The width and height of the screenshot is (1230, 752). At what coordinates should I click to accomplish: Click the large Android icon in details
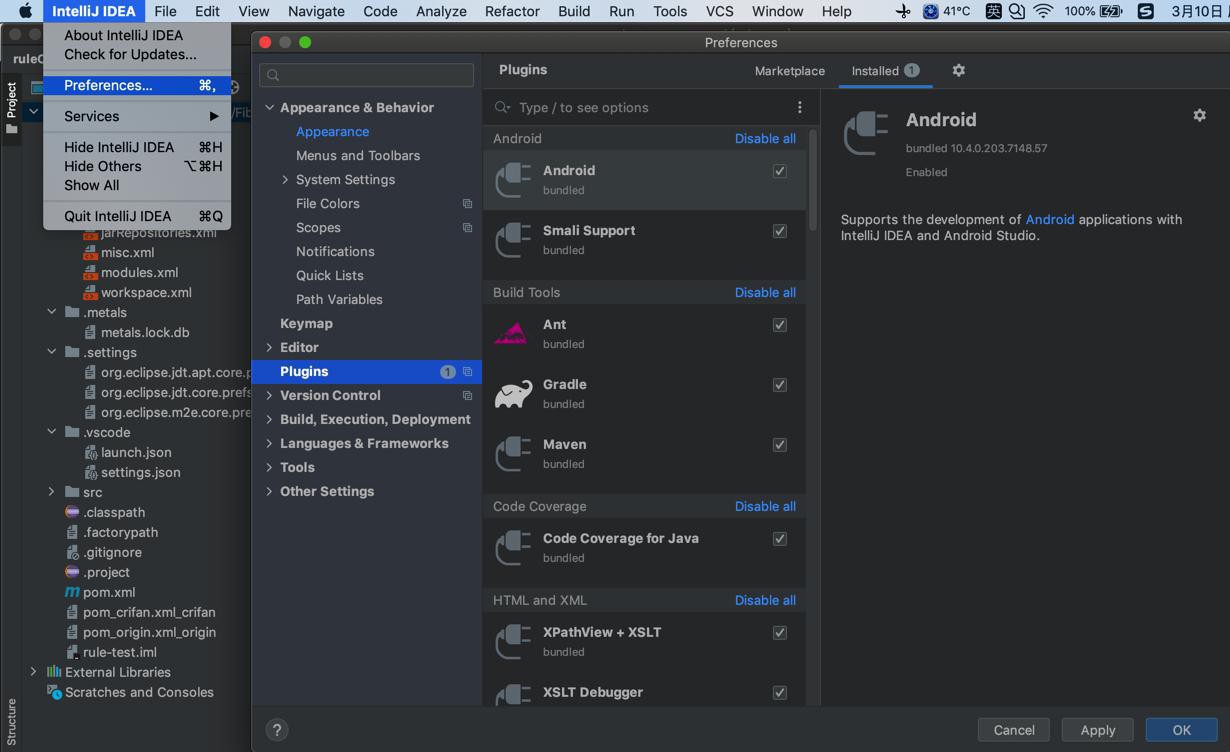(866, 133)
